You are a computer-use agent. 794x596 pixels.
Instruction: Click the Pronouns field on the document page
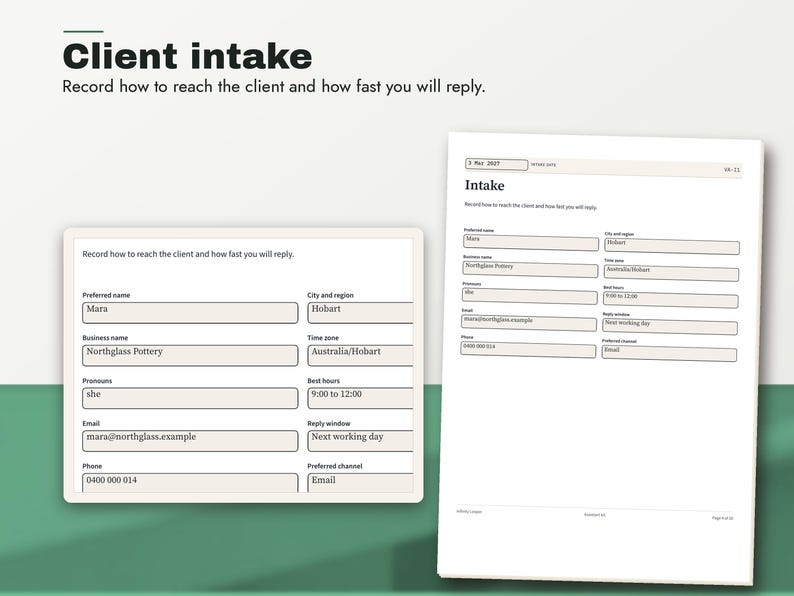[x=530, y=296]
